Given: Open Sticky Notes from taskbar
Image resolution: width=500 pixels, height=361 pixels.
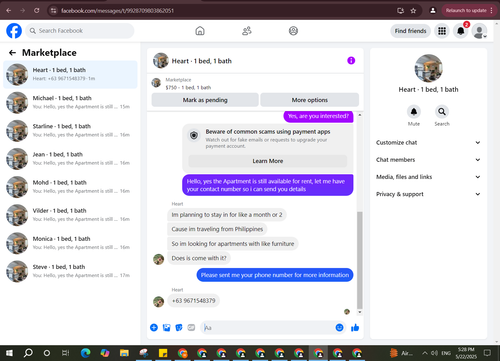Looking at the screenshot, I should pos(163,353).
